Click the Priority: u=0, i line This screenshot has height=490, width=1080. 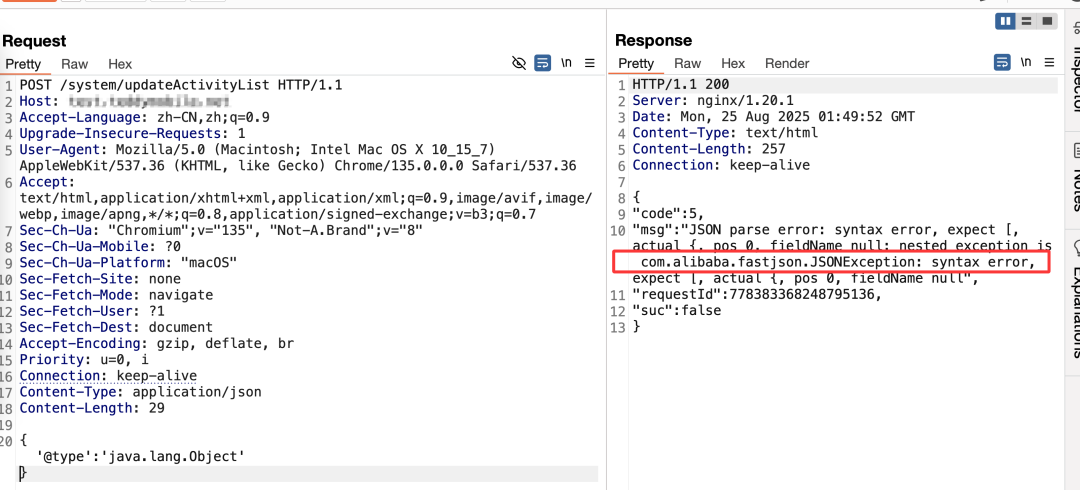(x=84, y=359)
